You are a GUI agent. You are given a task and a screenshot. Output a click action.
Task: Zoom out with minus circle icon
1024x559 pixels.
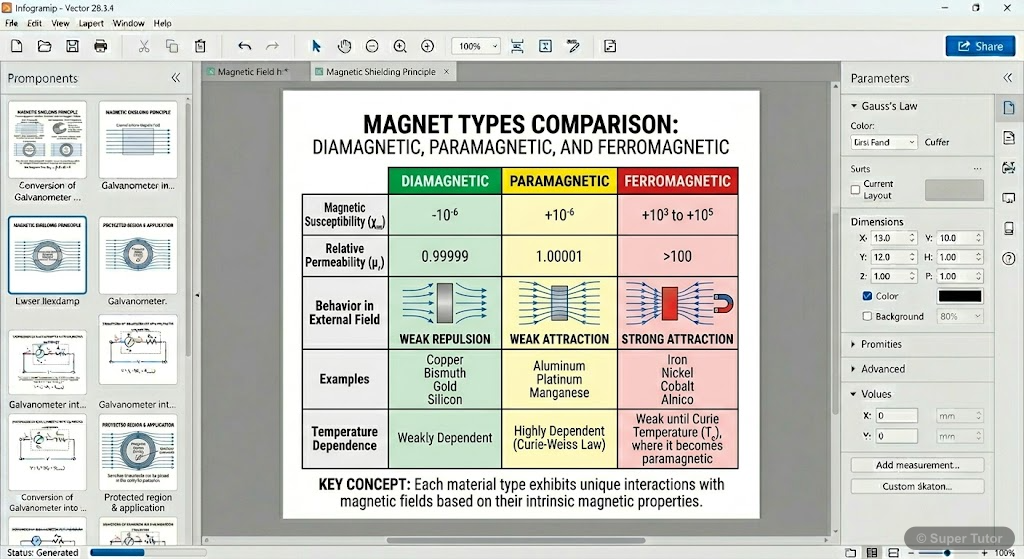(372, 46)
